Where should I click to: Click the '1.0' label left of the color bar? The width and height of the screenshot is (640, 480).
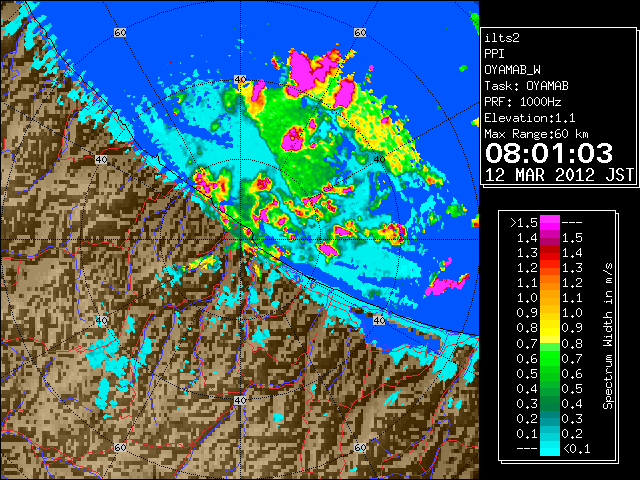527,298
